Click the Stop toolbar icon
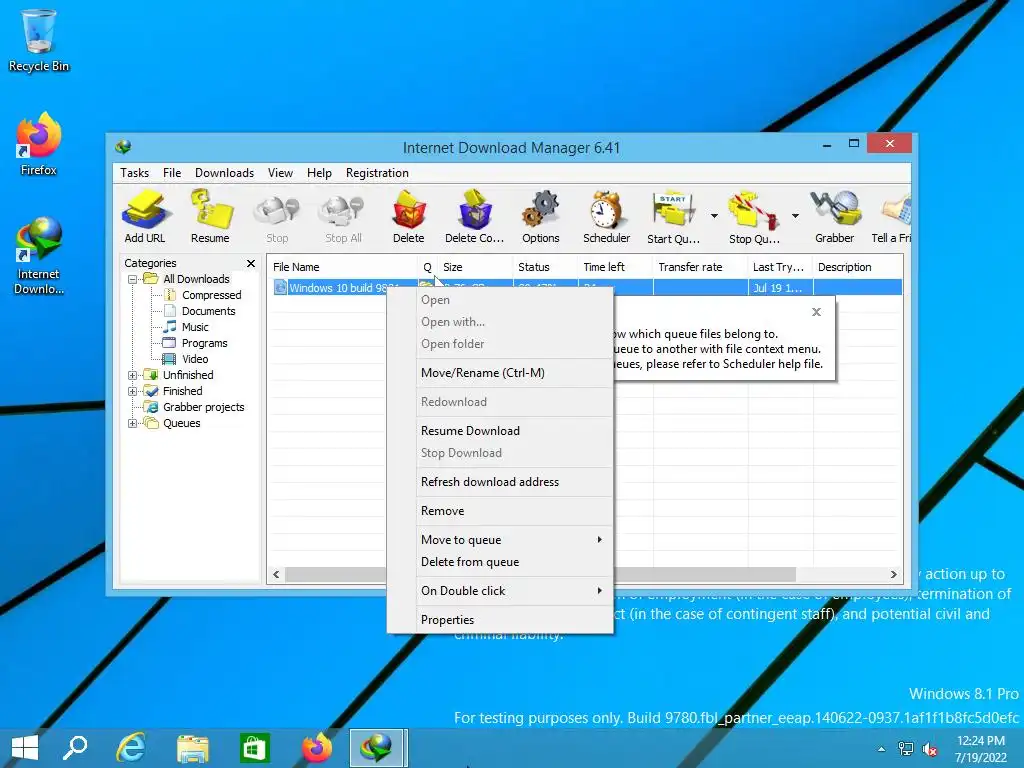Viewport: 1024px width, 768px height. click(x=277, y=217)
